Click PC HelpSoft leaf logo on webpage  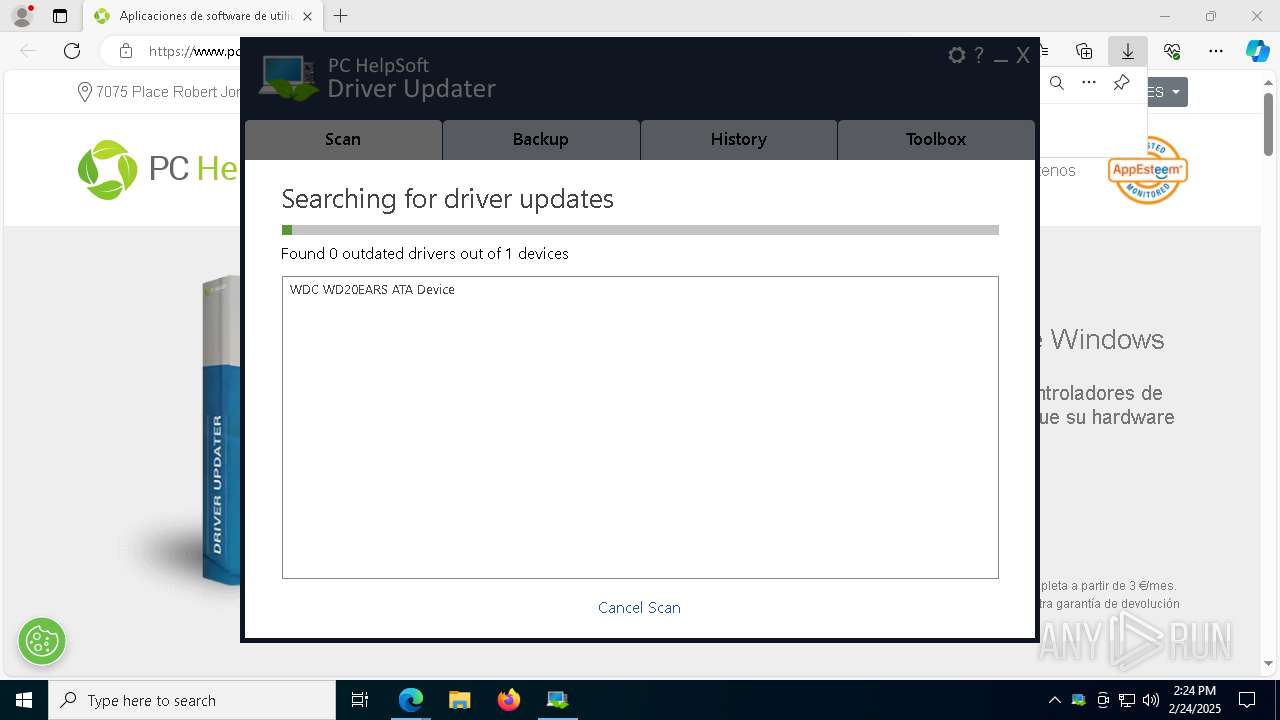pos(108,170)
